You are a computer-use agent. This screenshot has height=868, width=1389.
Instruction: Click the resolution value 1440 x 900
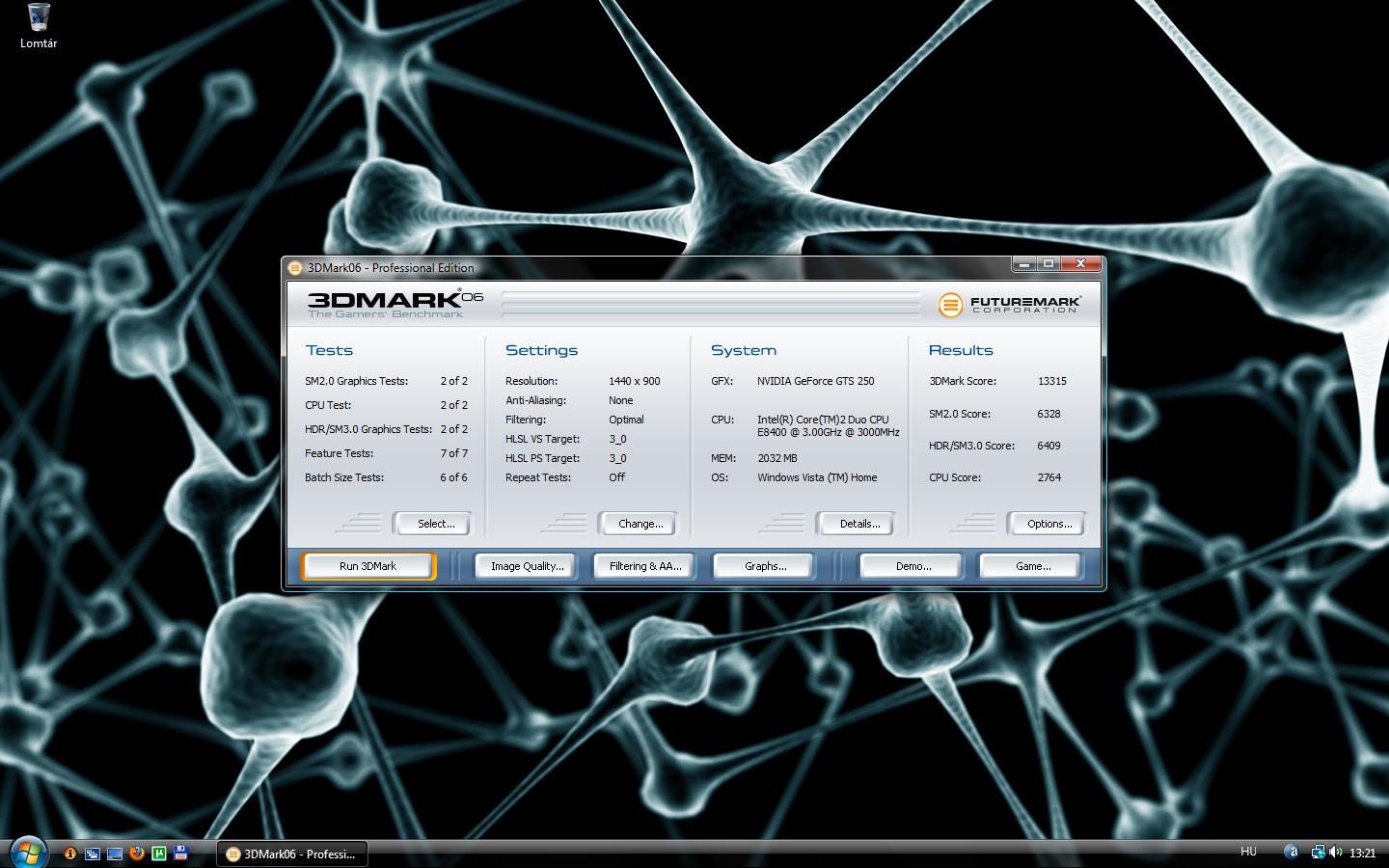pyautogui.click(x=635, y=381)
